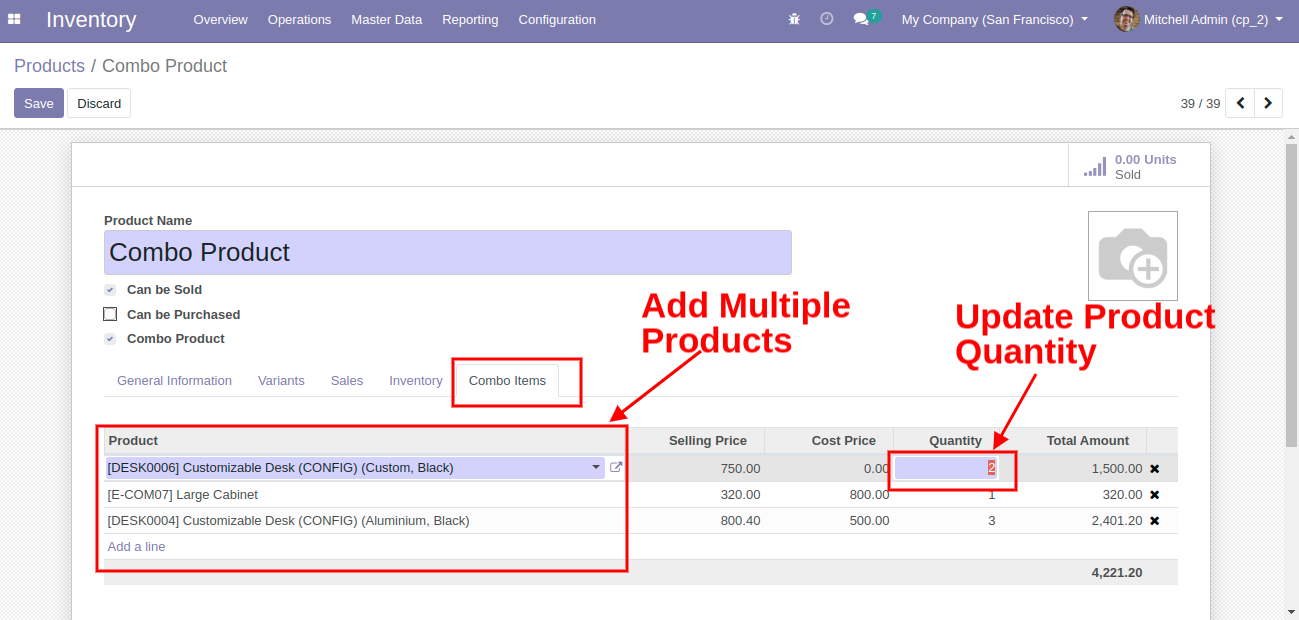Expand the product dropdown for DESK0006
The width and height of the screenshot is (1299, 620).
[x=596, y=468]
